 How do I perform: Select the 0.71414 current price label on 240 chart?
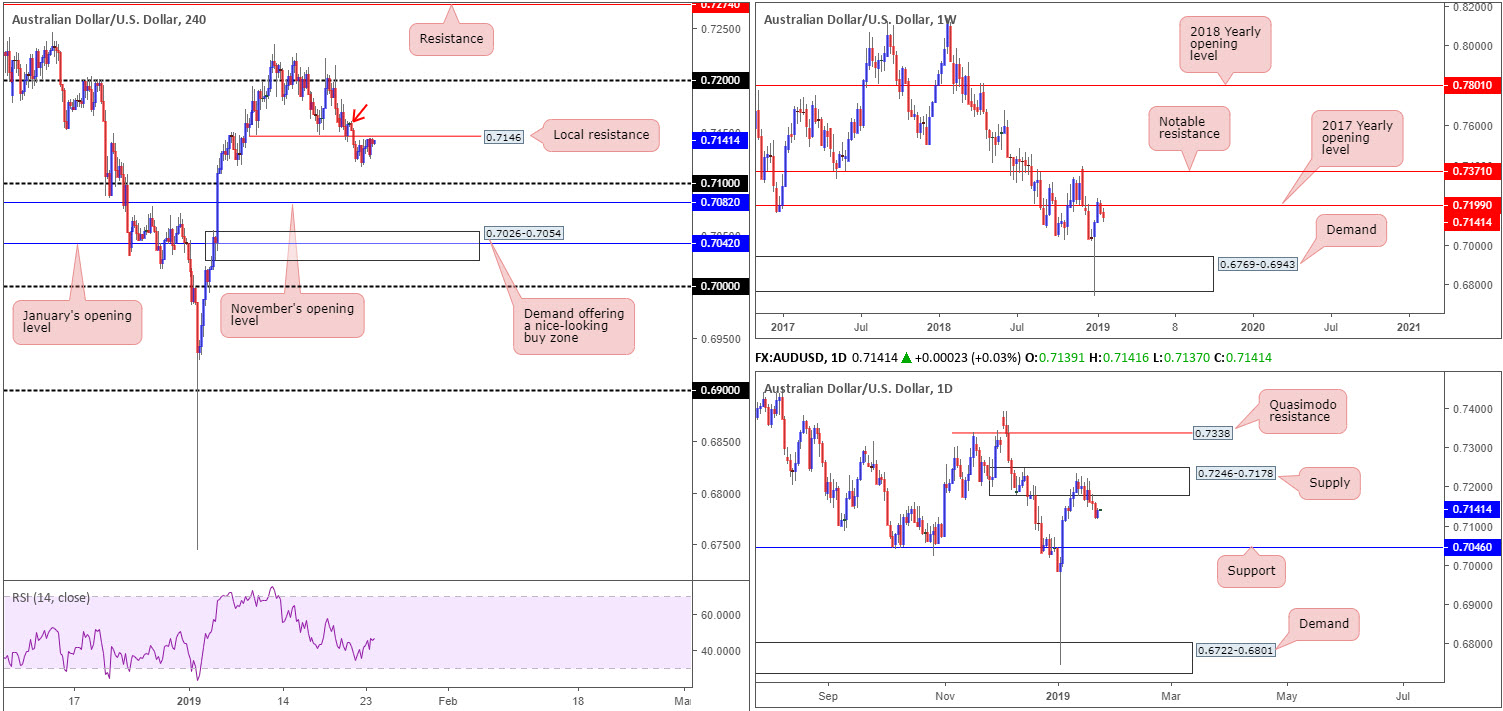720,141
